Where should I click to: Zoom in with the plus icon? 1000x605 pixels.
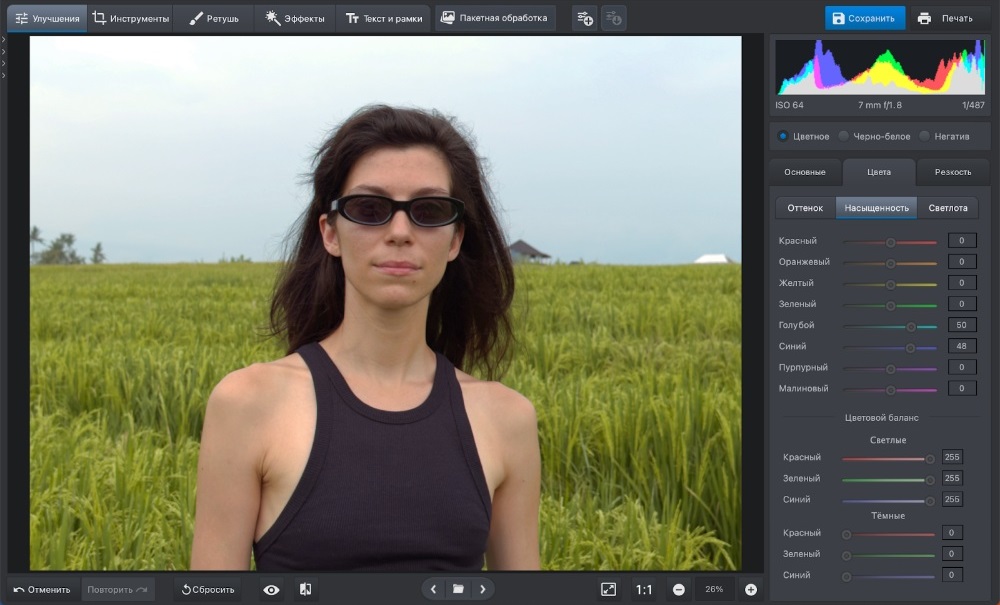coord(751,590)
